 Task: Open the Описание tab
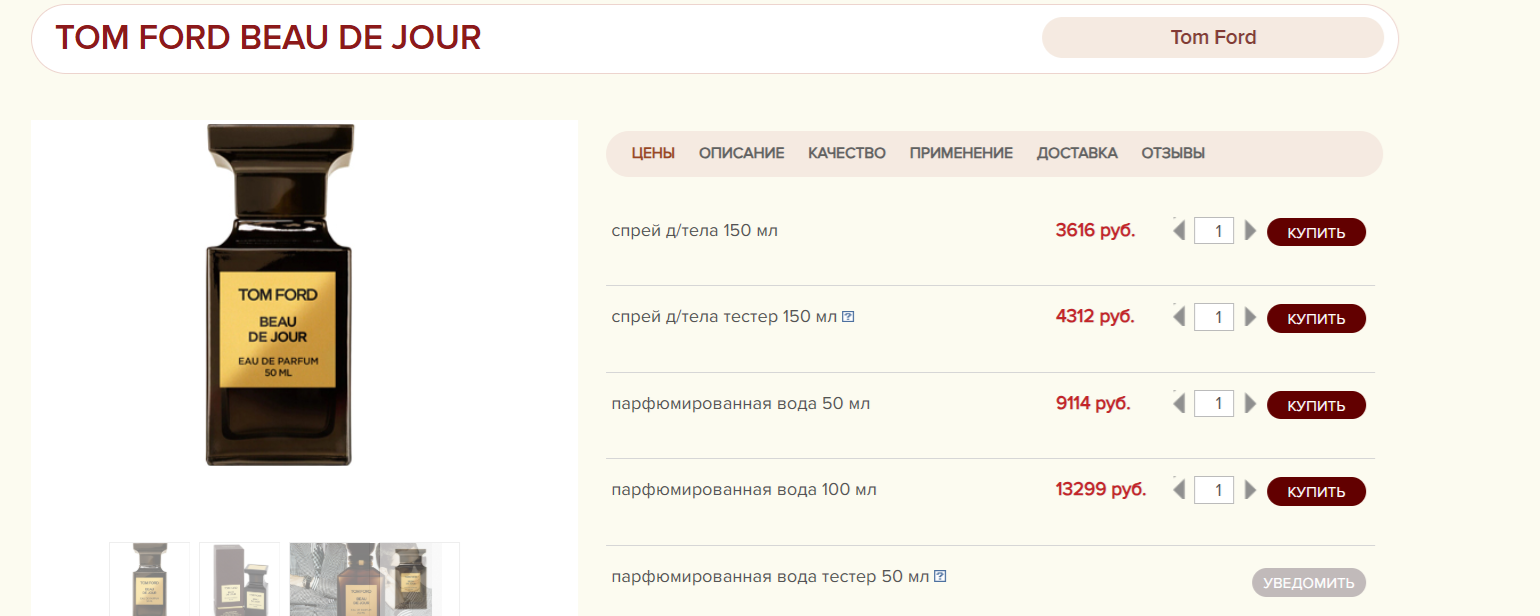click(741, 153)
